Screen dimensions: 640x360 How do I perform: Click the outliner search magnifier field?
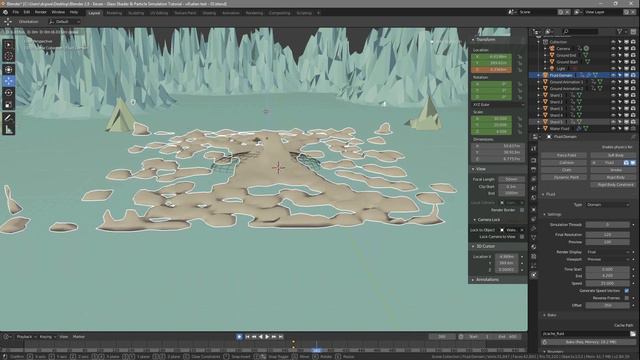[580, 31]
